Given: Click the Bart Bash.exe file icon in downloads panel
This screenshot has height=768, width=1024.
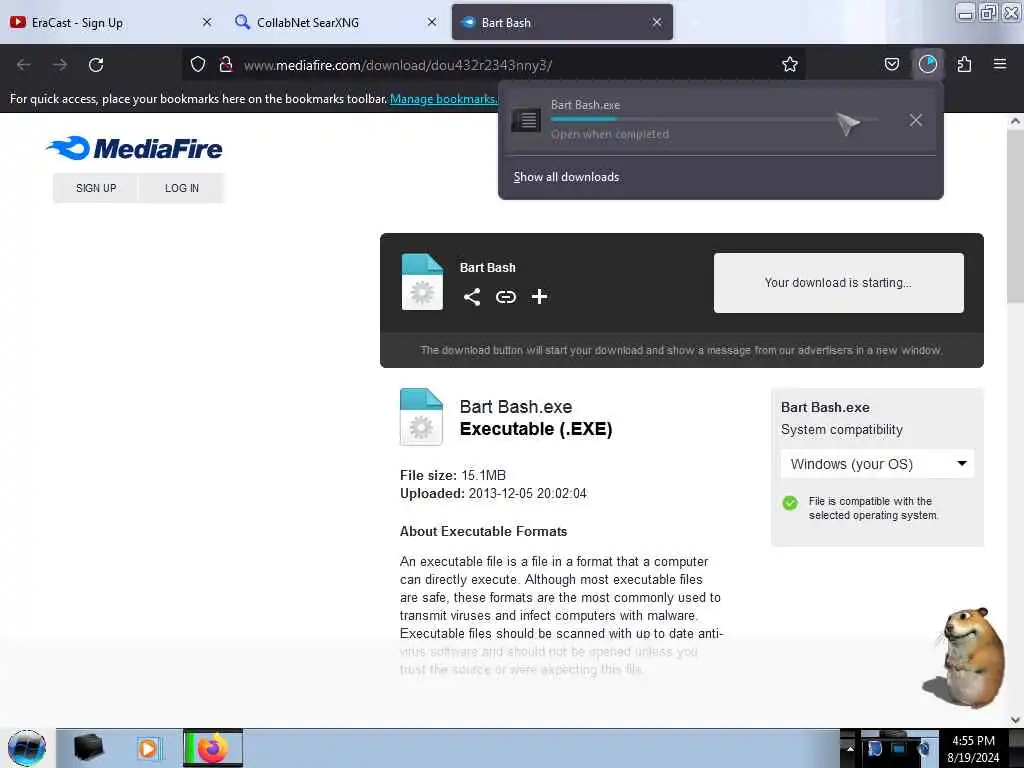Looking at the screenshot, I should tap(526, 120).
